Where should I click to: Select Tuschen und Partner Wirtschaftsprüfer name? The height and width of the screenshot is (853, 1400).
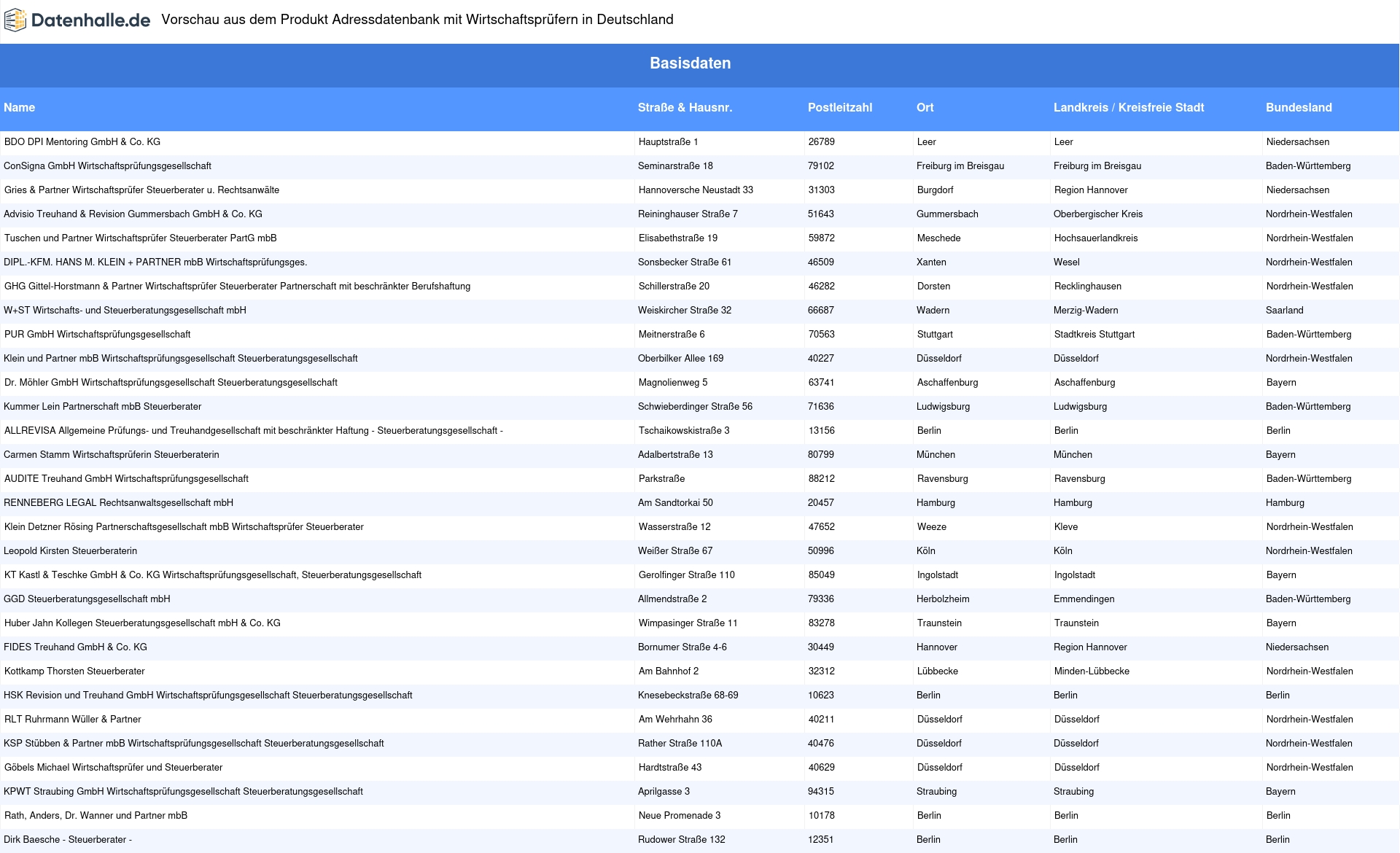[141, 238]
